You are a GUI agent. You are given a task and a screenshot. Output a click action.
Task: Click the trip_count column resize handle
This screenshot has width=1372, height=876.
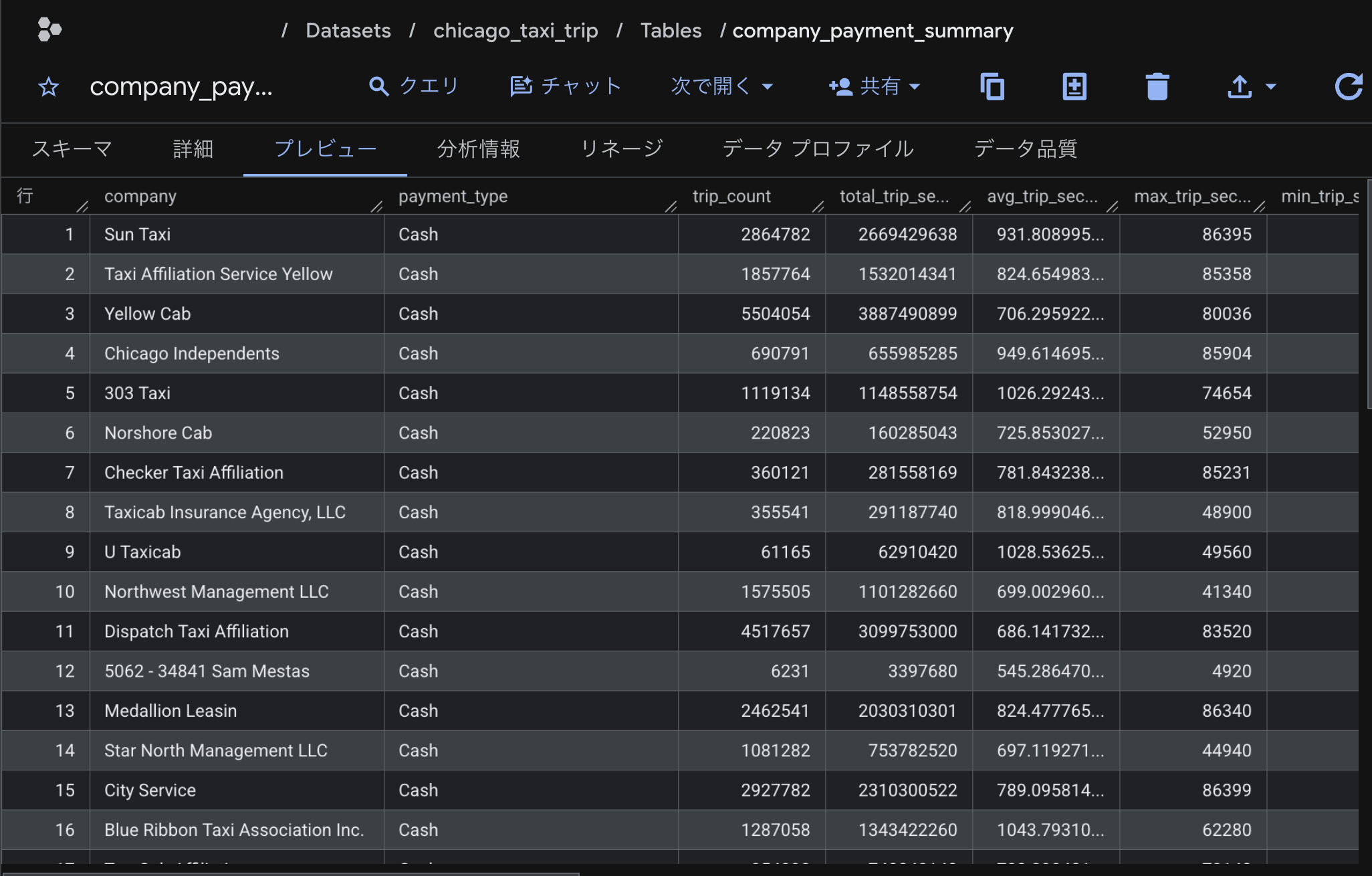818,207
